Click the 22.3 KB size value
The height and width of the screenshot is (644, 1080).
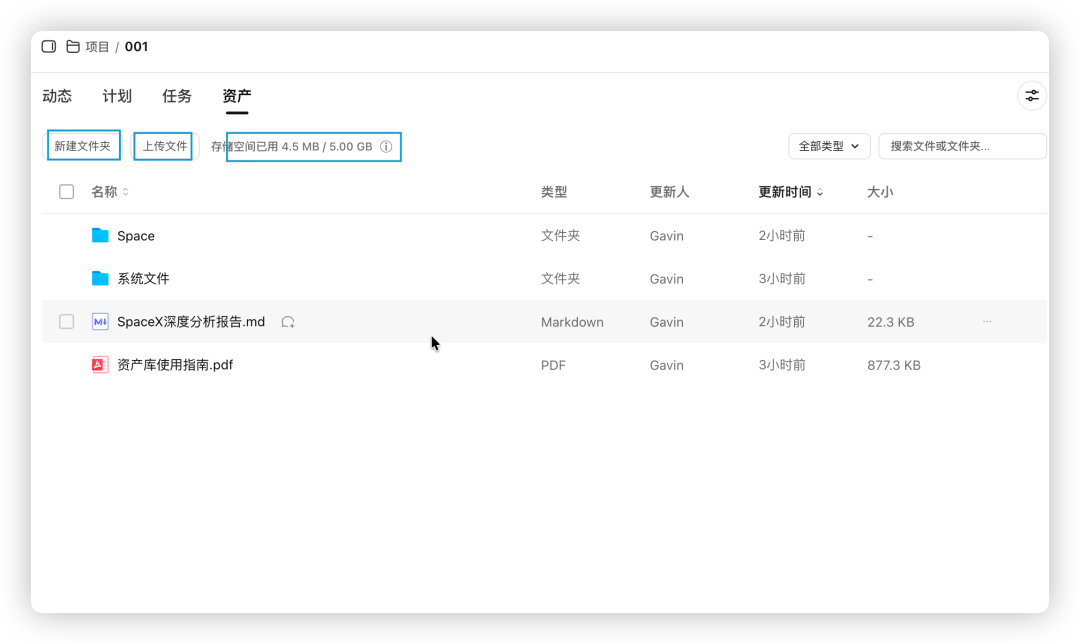(x=891, y=322)
